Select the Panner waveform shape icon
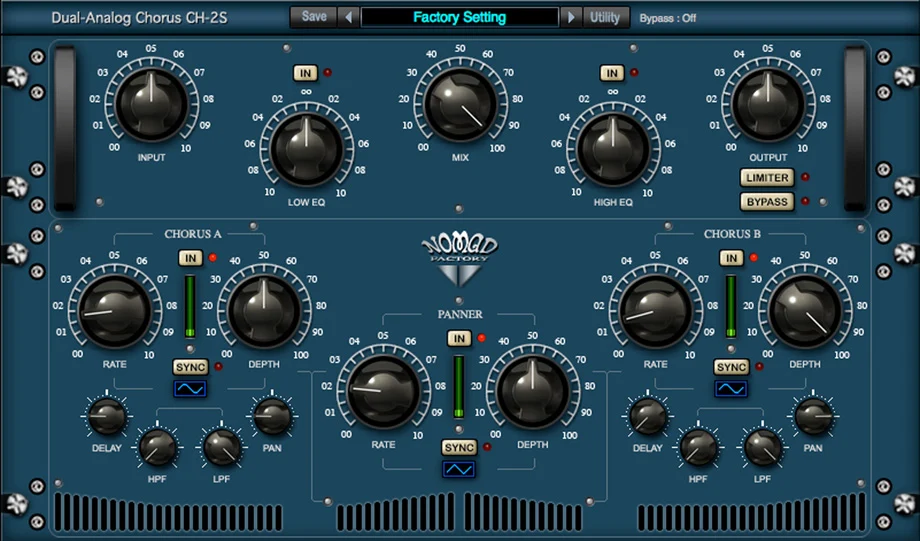This screenshot has width=920, height=541. point(459,469)
